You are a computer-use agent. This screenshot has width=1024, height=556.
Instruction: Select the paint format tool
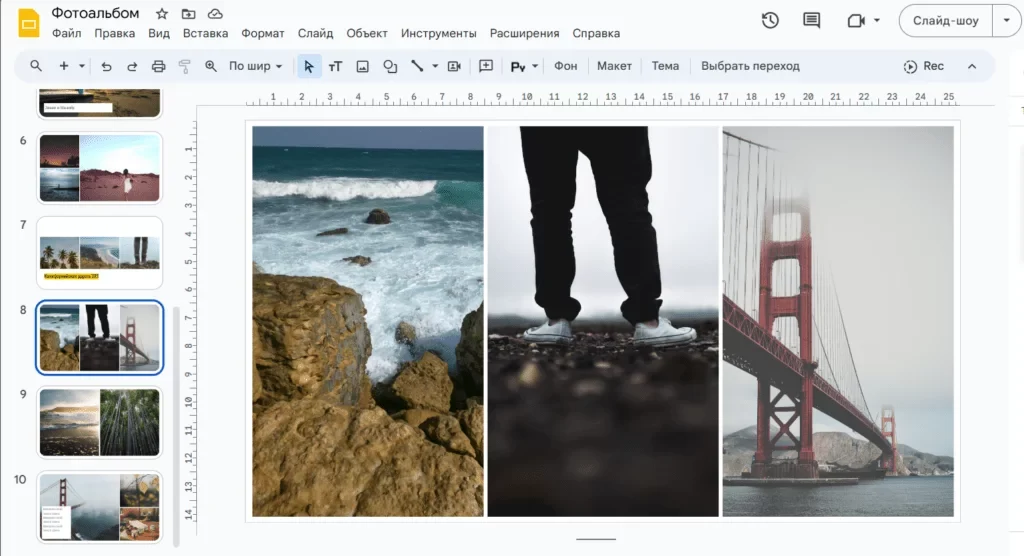point(184,66)
